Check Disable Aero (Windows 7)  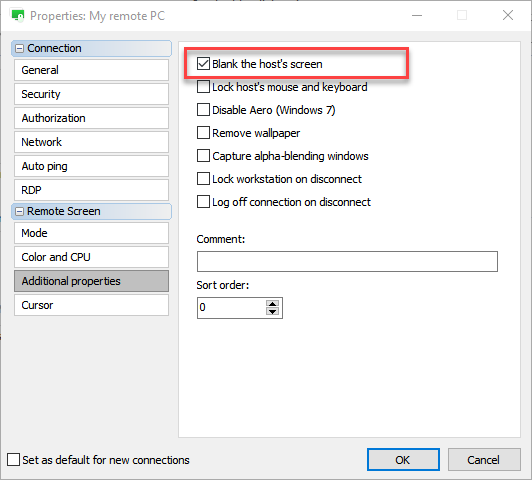203,110
